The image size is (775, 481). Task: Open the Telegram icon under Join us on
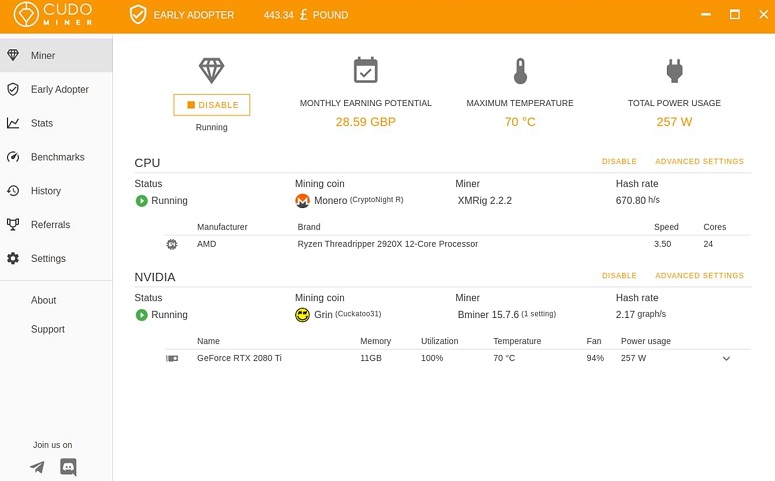point(37,467)
